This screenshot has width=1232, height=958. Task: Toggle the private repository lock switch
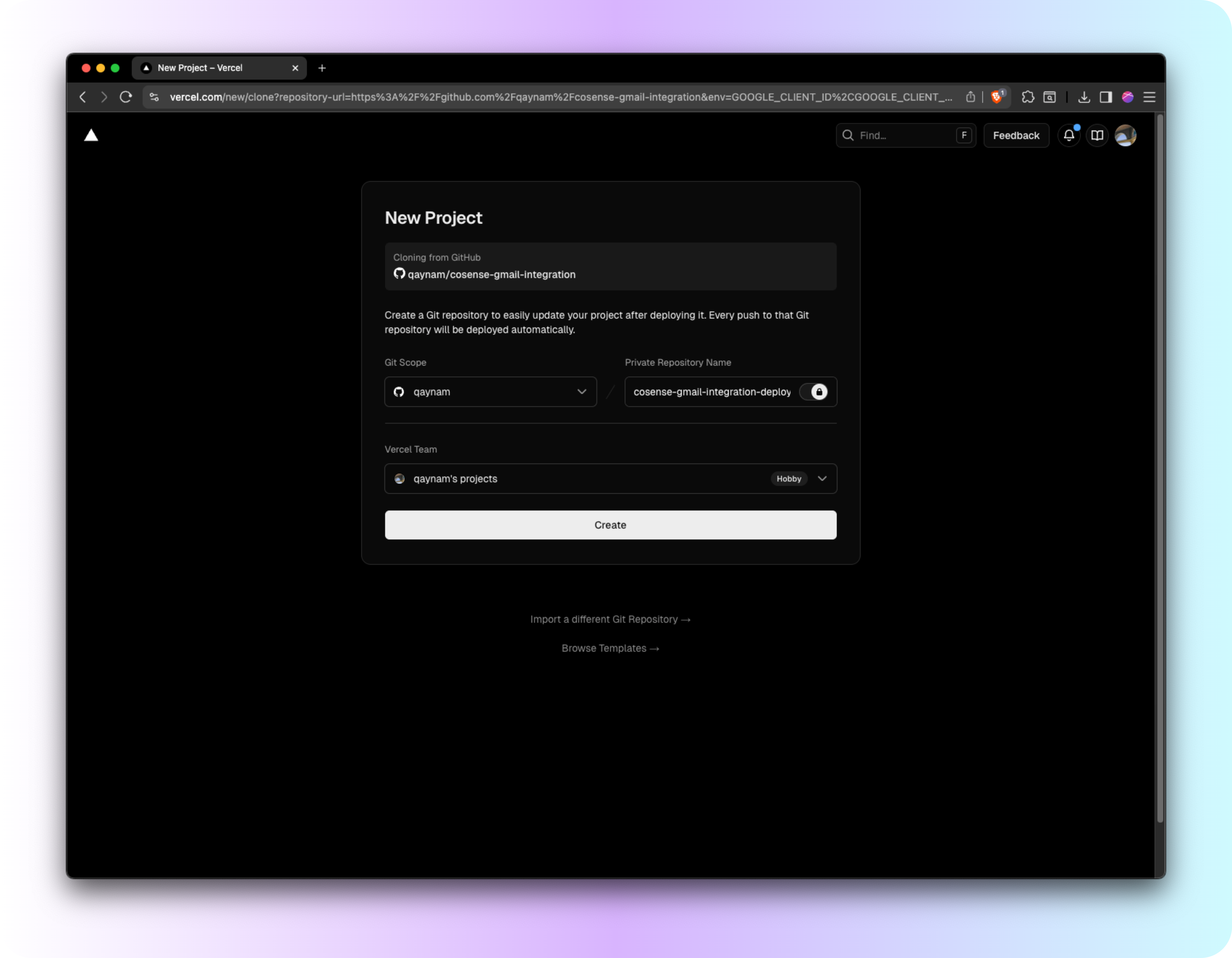point(814,392)
